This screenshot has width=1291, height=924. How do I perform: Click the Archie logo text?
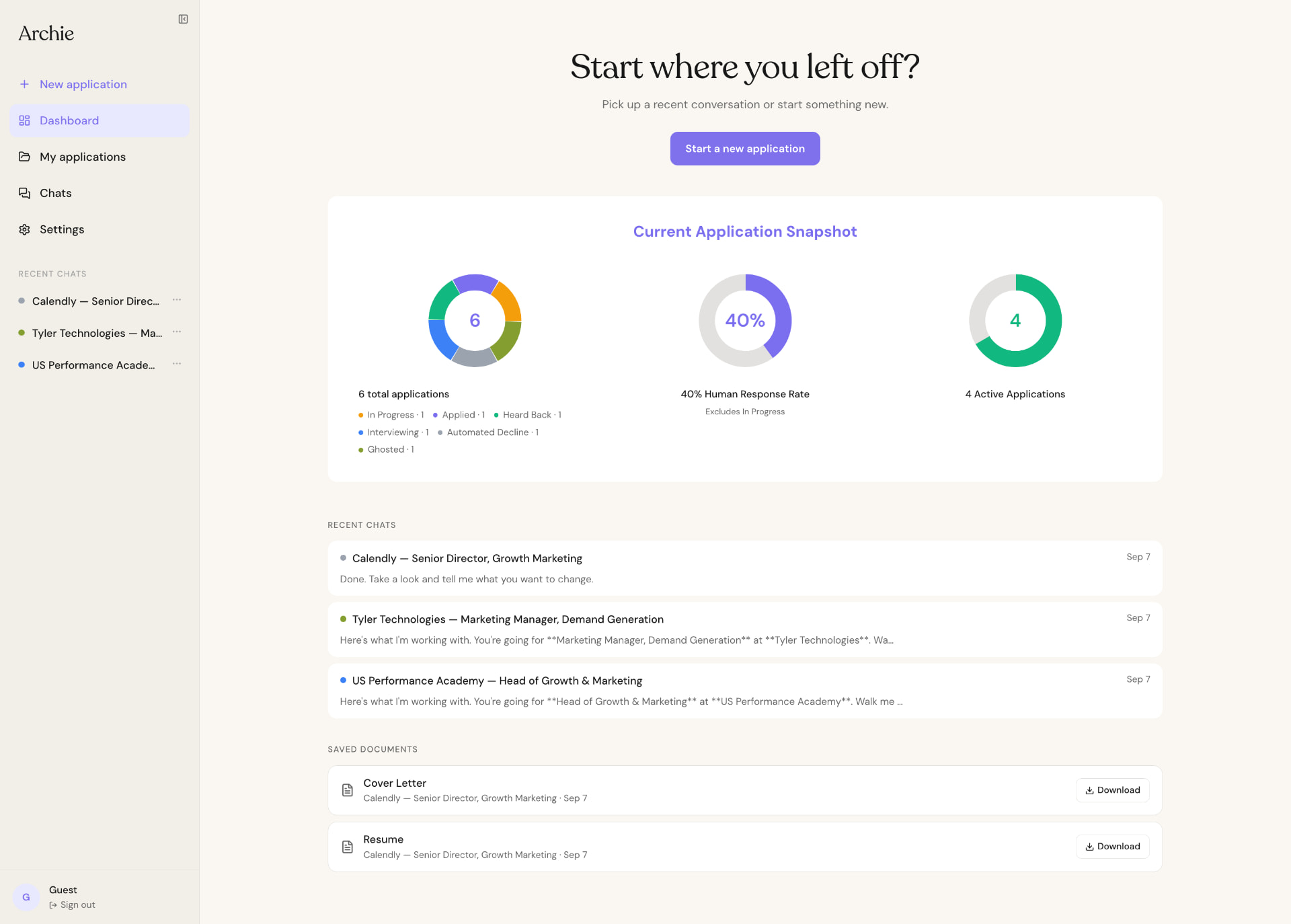point(46,34)
